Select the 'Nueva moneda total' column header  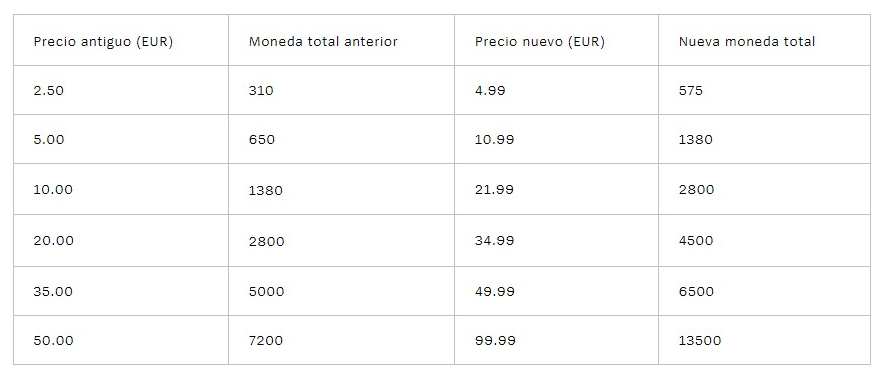pyautogui.click(x=764, y=40)
